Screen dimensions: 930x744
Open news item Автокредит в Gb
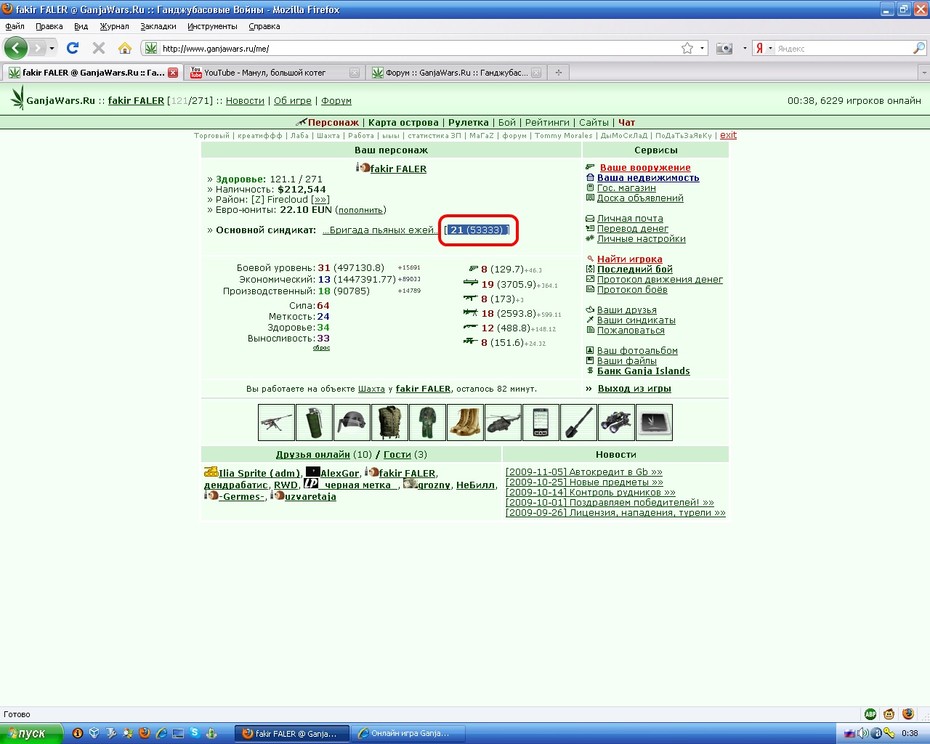pyautogui.click(x=584, y=472)
